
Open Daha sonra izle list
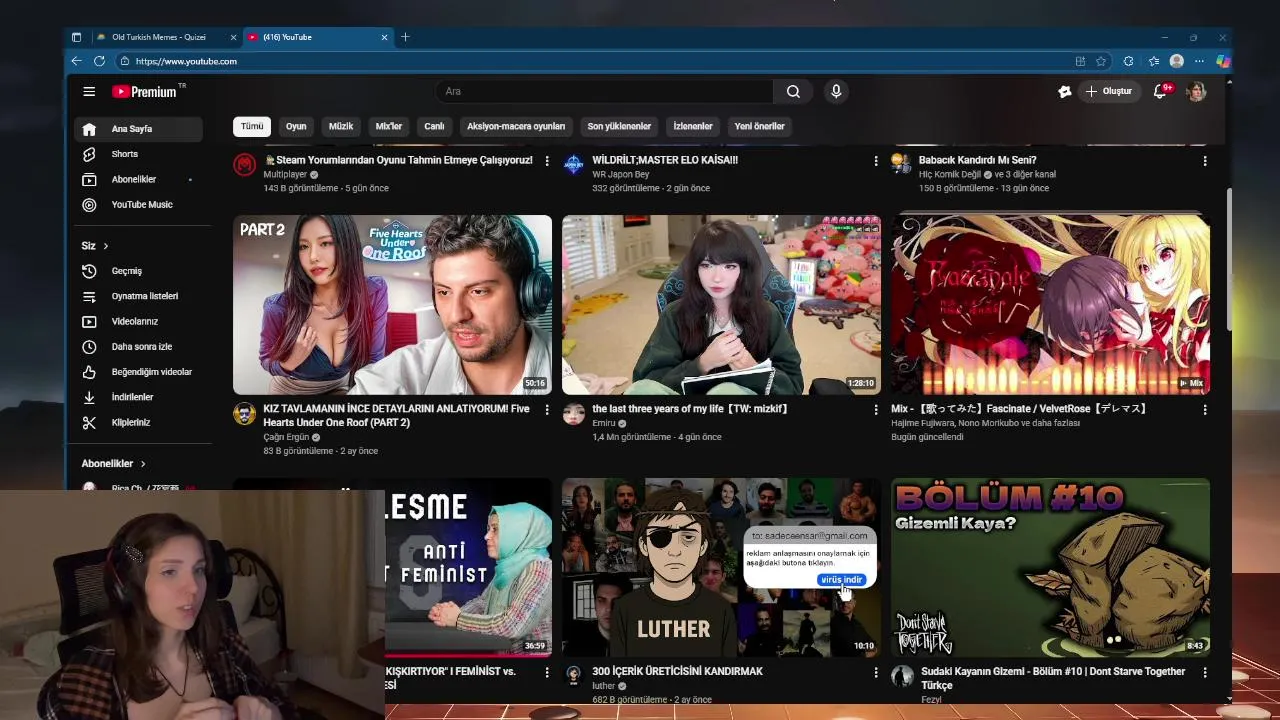(138, 346)
